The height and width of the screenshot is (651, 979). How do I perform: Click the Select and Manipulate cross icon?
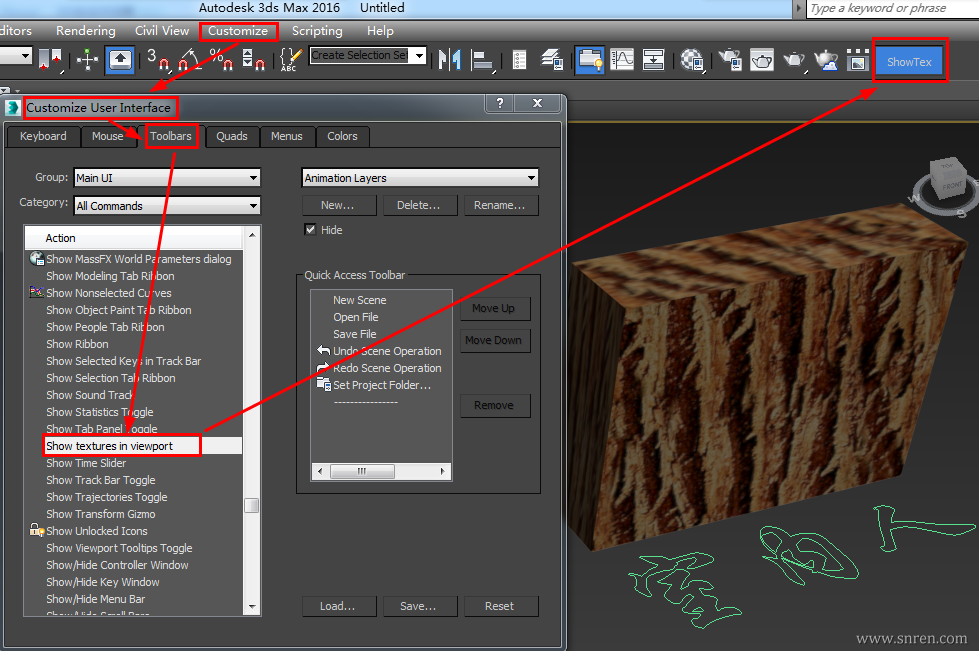point(87,60)
